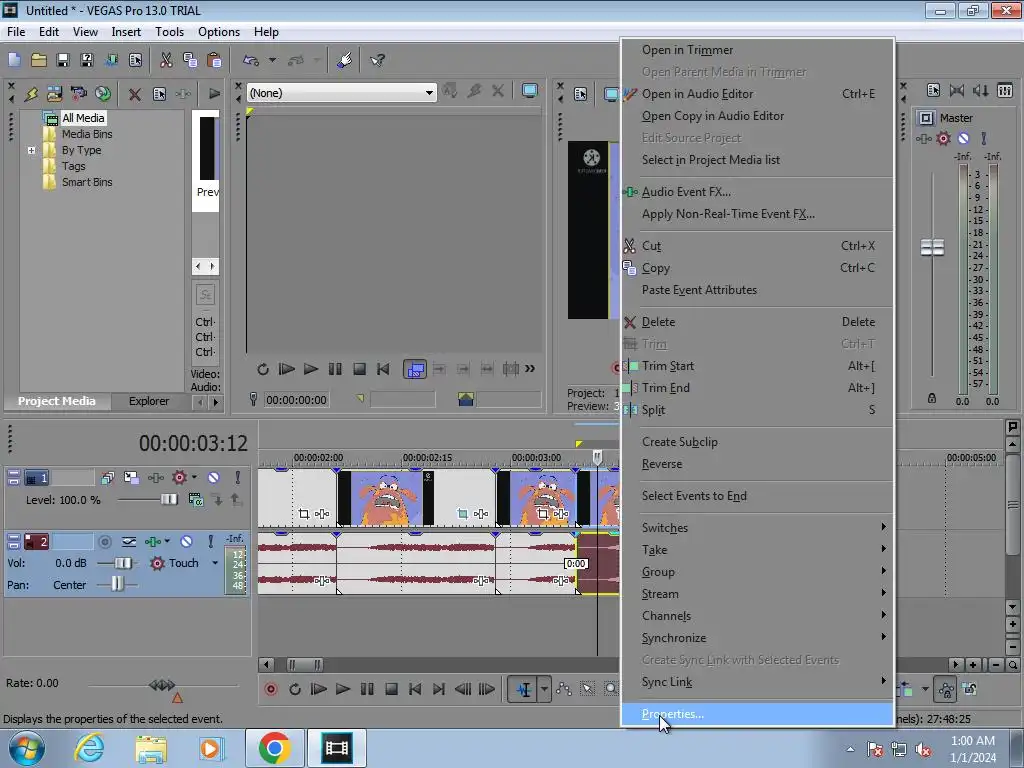Screen dimensions: 1024x768
Task: Stop playback in the Trimmer window
Action: [359, 369]
